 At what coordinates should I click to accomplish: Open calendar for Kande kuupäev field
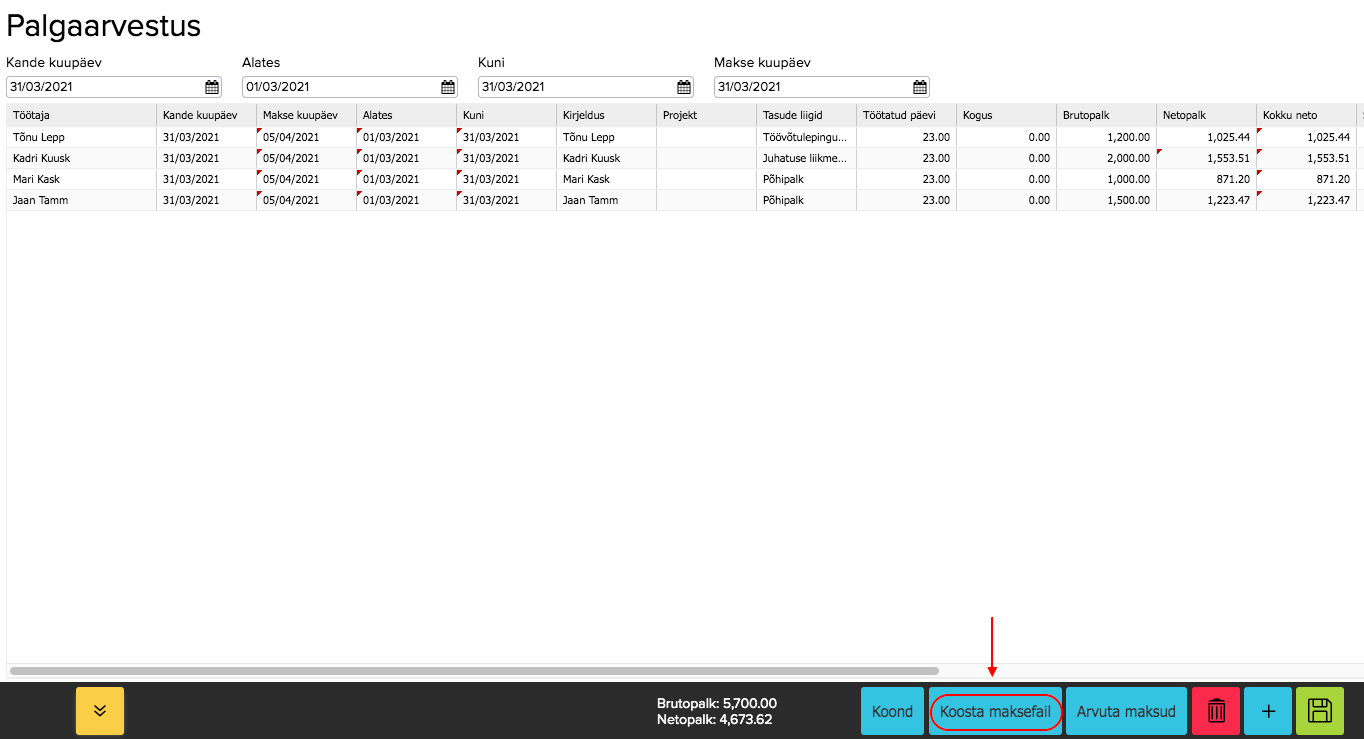[x=212, y=87]
